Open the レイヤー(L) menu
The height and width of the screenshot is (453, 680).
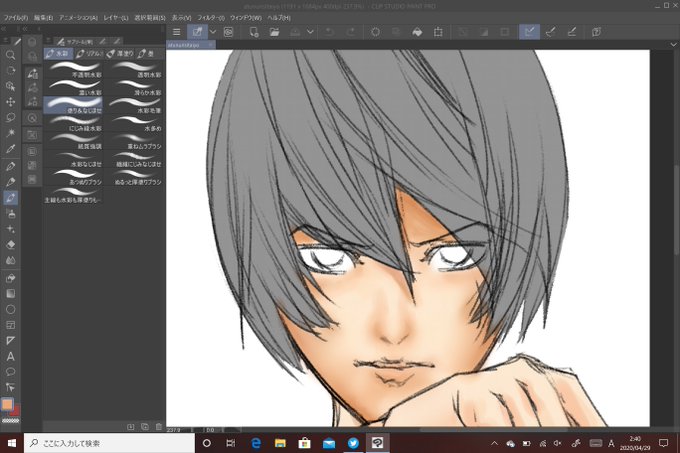click(116, 18)
